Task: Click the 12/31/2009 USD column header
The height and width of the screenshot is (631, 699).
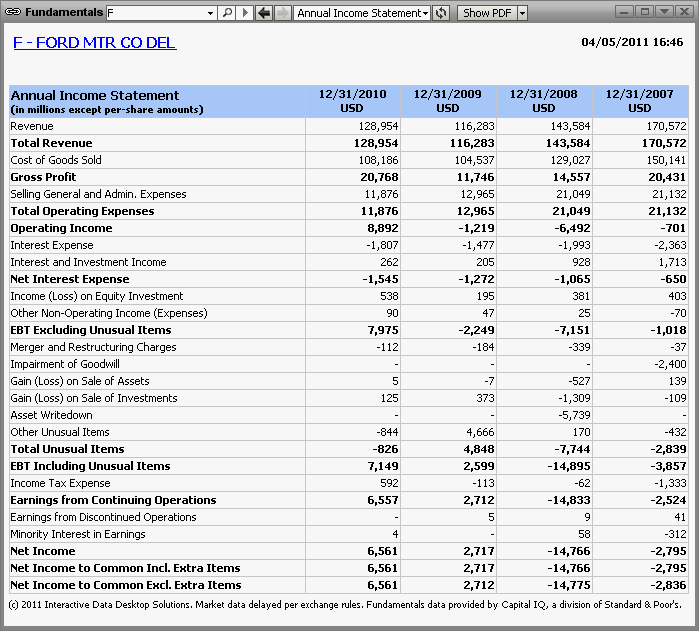Action: tap(448, 101)
